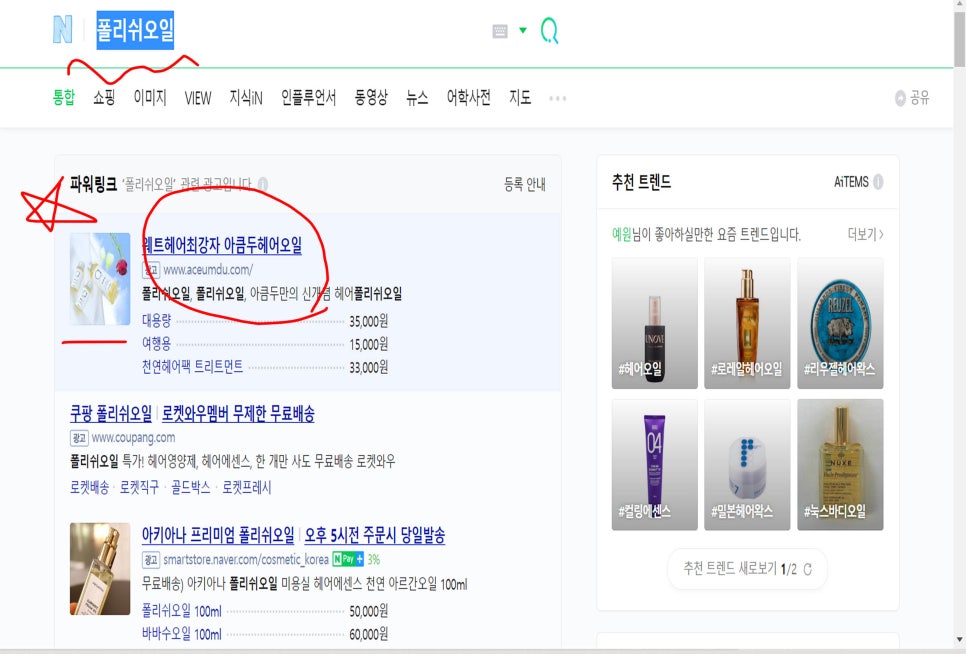
Task: Click the 파워링크 info icon
Action: [262, 184]
